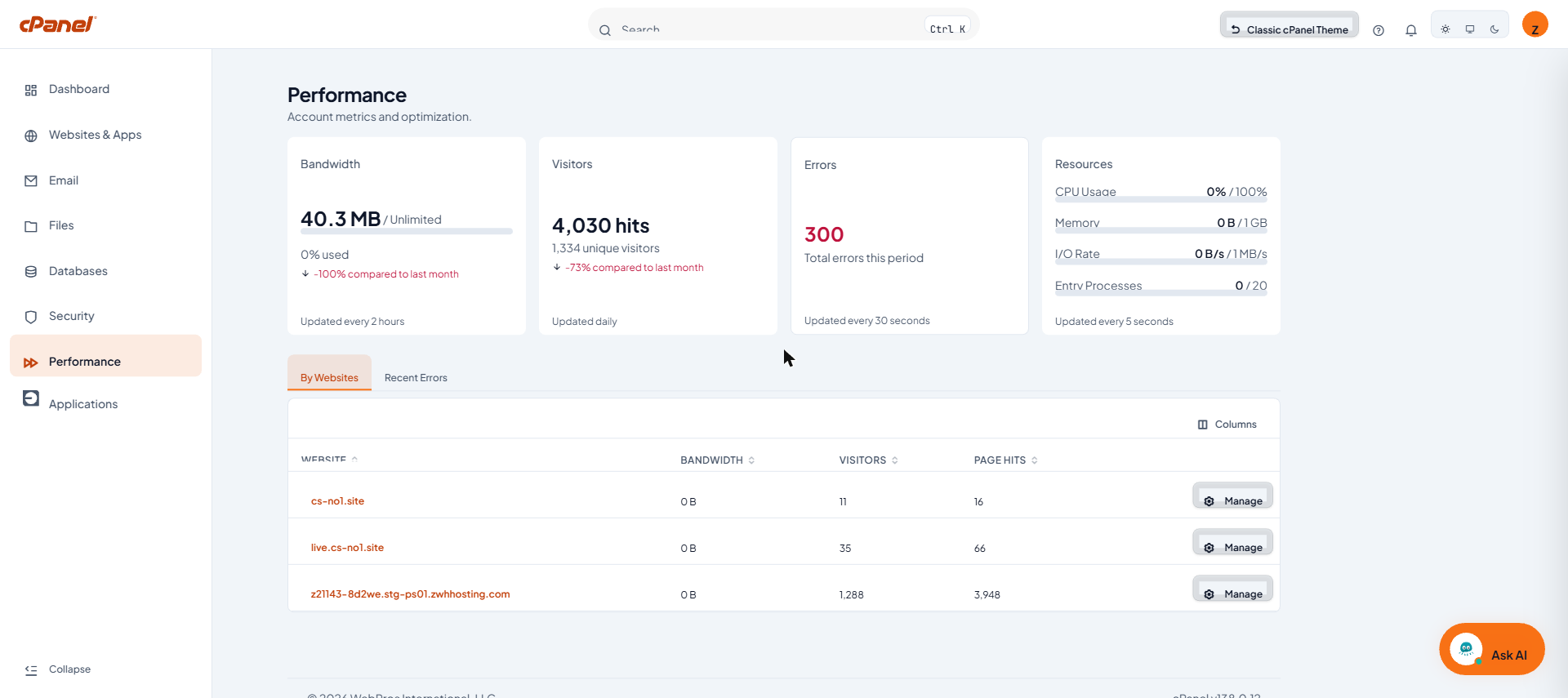Click the Dashboard grid icon in sidebar
Screen dimensions: 1568x698
pyautogui.click(x=31, y=90)
